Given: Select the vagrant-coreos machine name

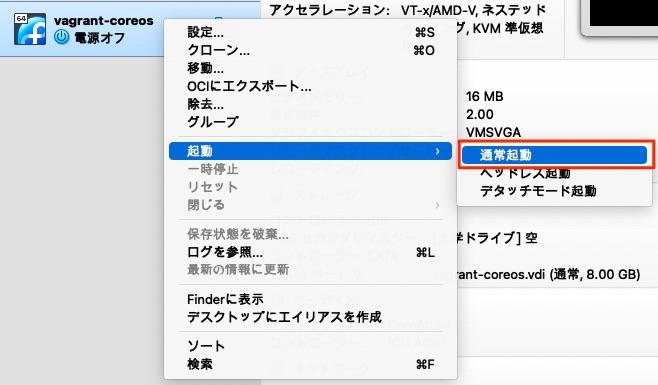Looking at the screenshot, I should (104, 21).
